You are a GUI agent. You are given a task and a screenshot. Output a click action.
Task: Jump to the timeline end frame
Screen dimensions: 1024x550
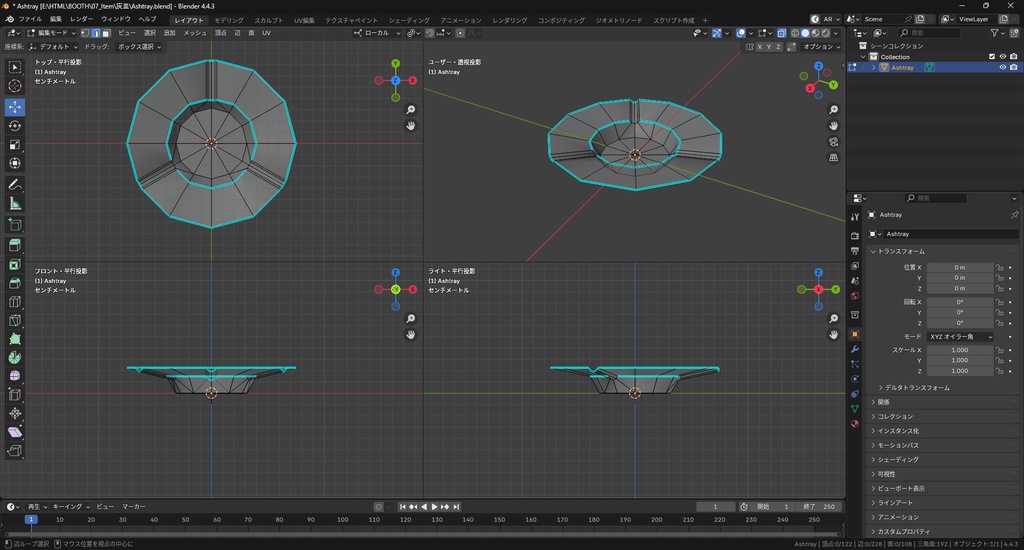pyautogui.click(x=456, y=507)
